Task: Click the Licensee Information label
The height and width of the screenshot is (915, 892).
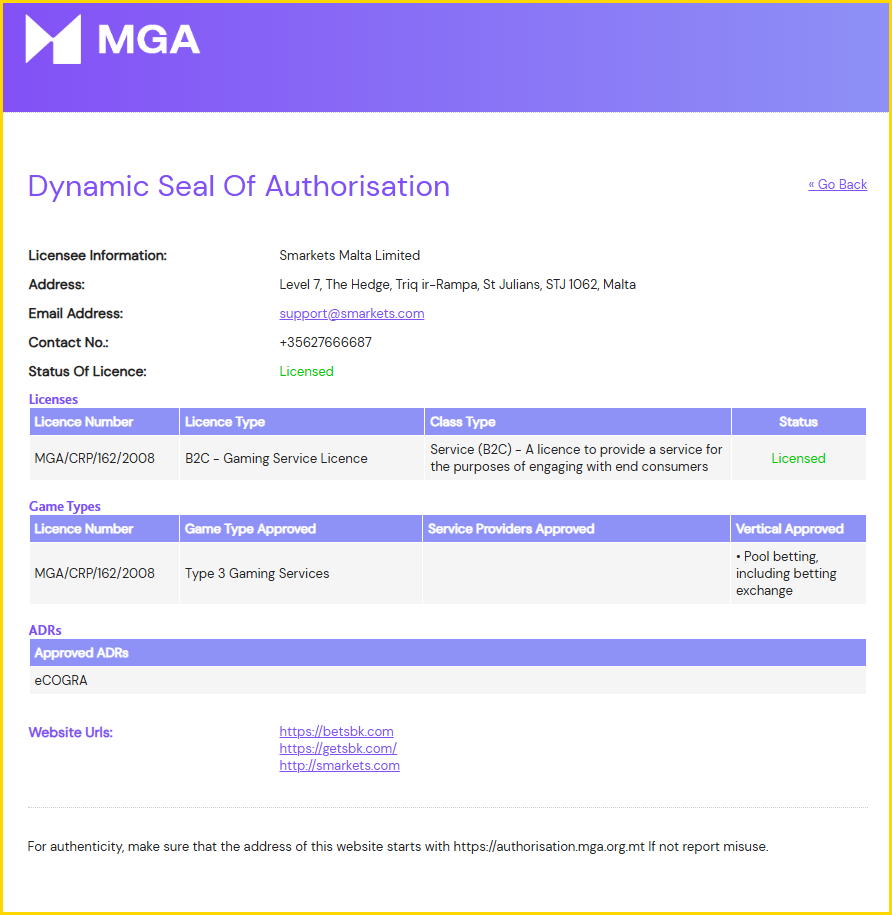Action: [97, 256]
